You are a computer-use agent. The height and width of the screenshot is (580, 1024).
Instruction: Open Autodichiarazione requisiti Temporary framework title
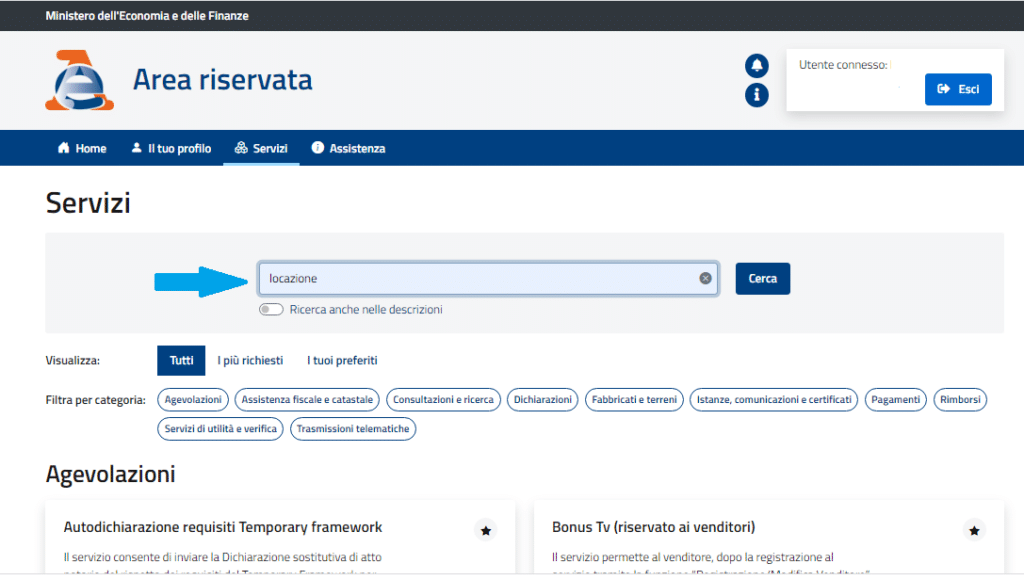pyautogui.click(x=223, y=527)
